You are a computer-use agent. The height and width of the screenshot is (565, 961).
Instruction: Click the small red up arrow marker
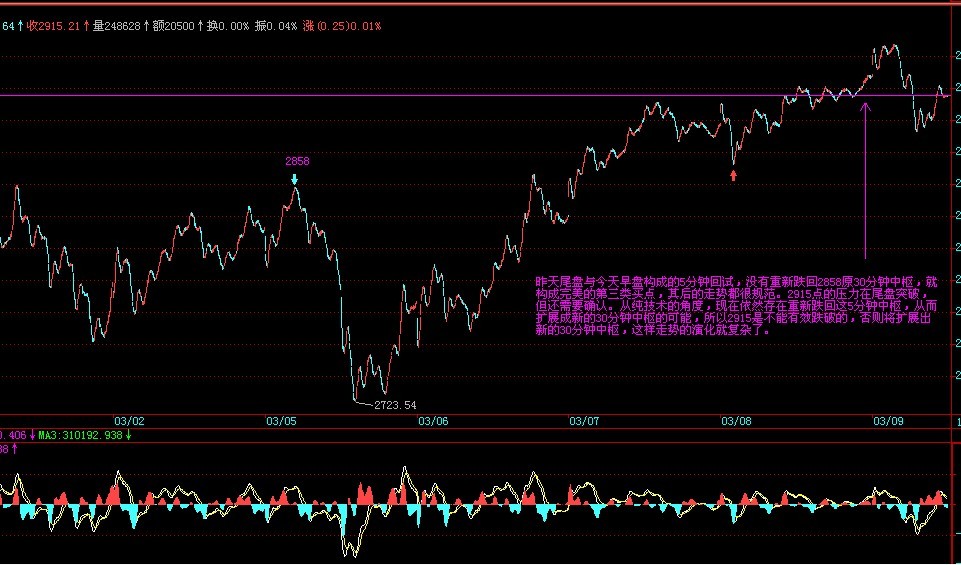pyautogui.click(x=734, y=176)
